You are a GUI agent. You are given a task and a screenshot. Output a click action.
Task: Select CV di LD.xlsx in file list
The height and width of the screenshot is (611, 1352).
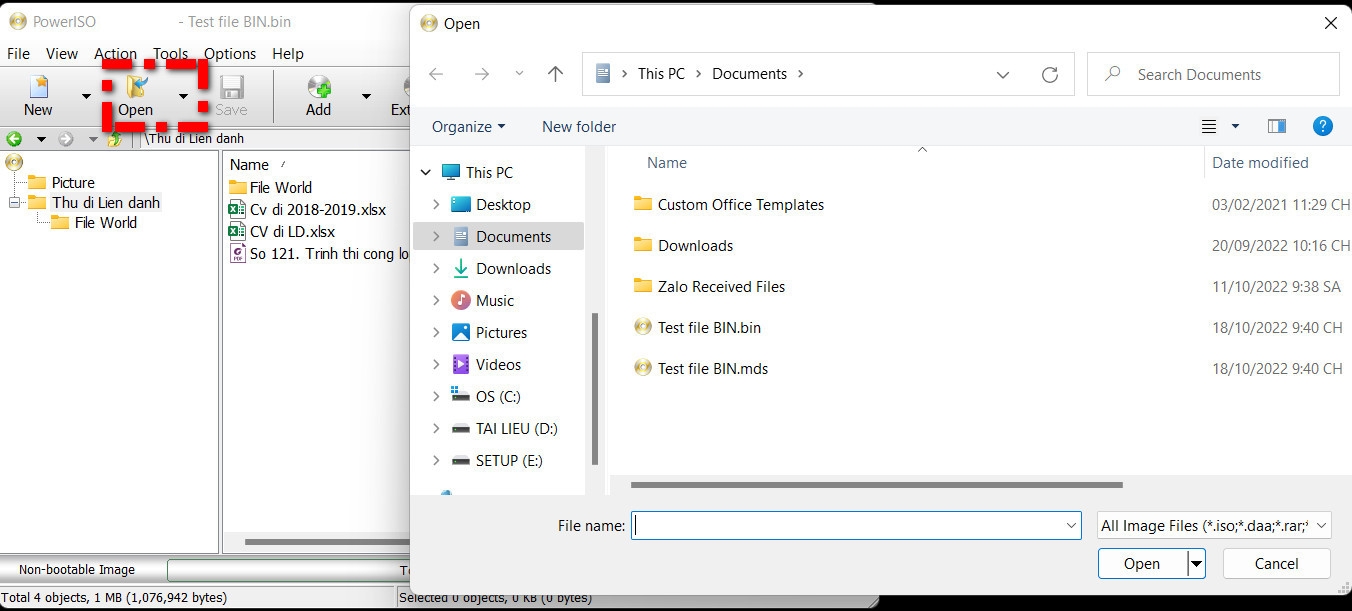point(292,232)
